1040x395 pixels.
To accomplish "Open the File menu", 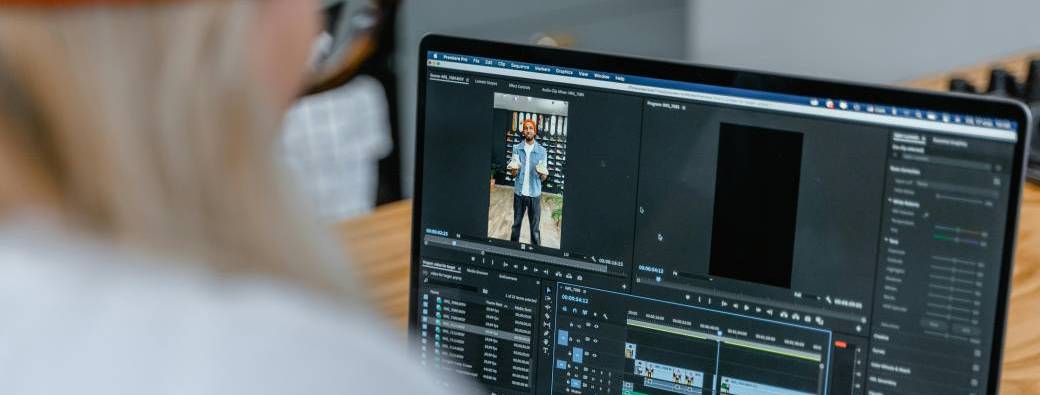I will (476, 60).
